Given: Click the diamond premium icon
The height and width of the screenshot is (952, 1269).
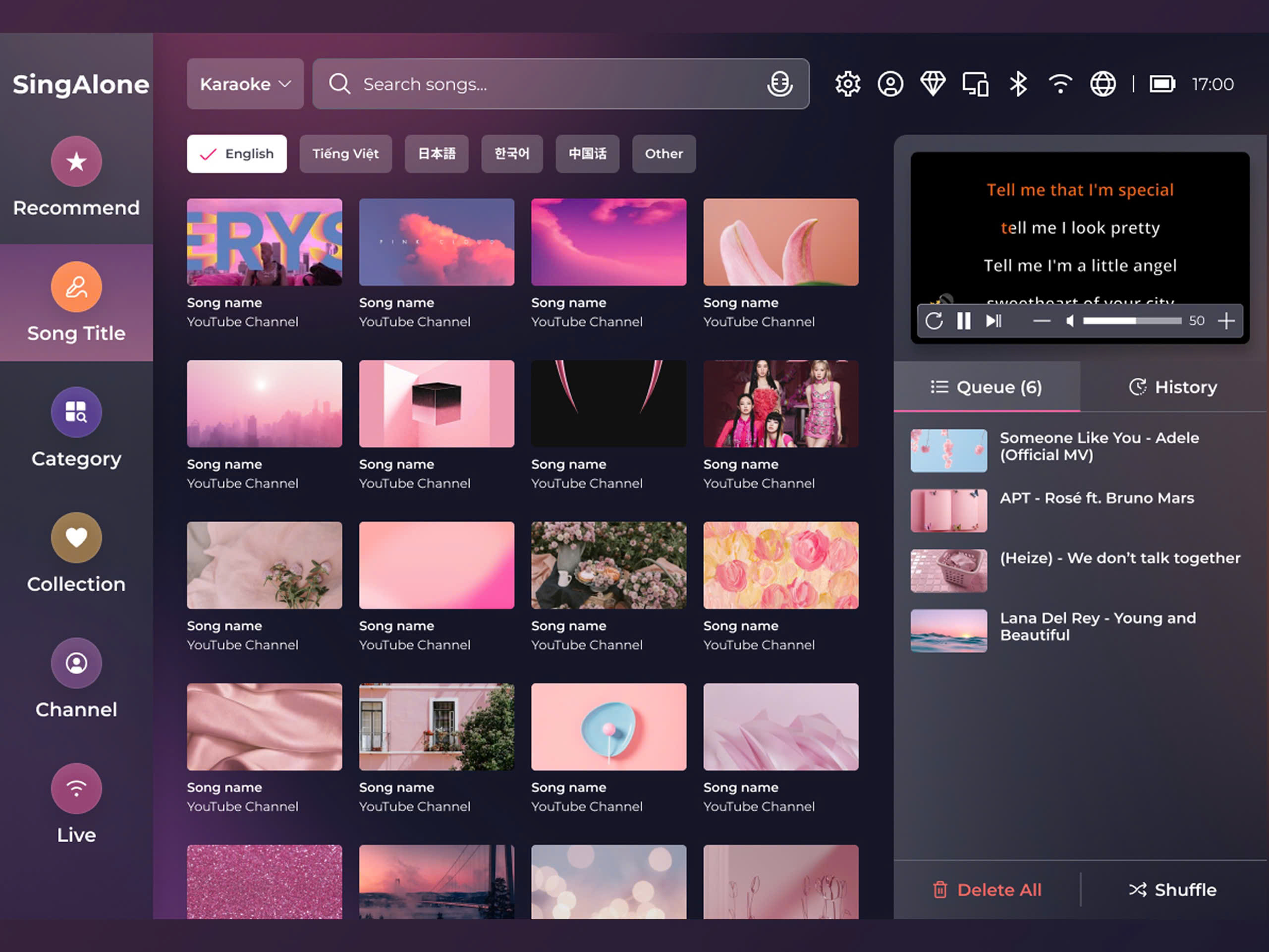Looking at the screenshot, I should [933, 84].
